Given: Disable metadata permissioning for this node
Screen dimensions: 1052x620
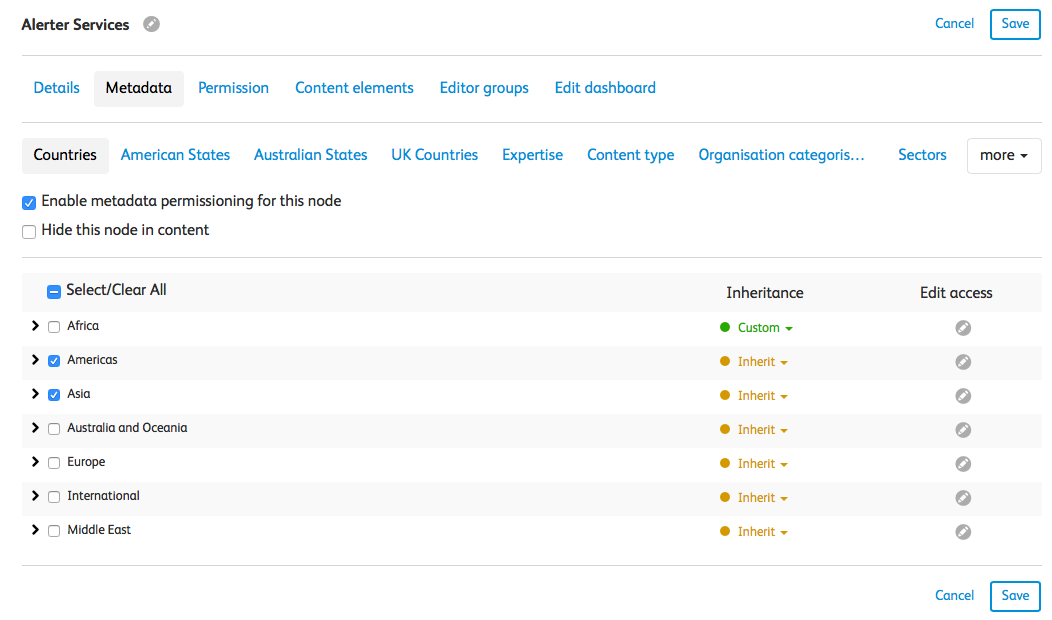Looking at the screenshot, I should point(29,202).
